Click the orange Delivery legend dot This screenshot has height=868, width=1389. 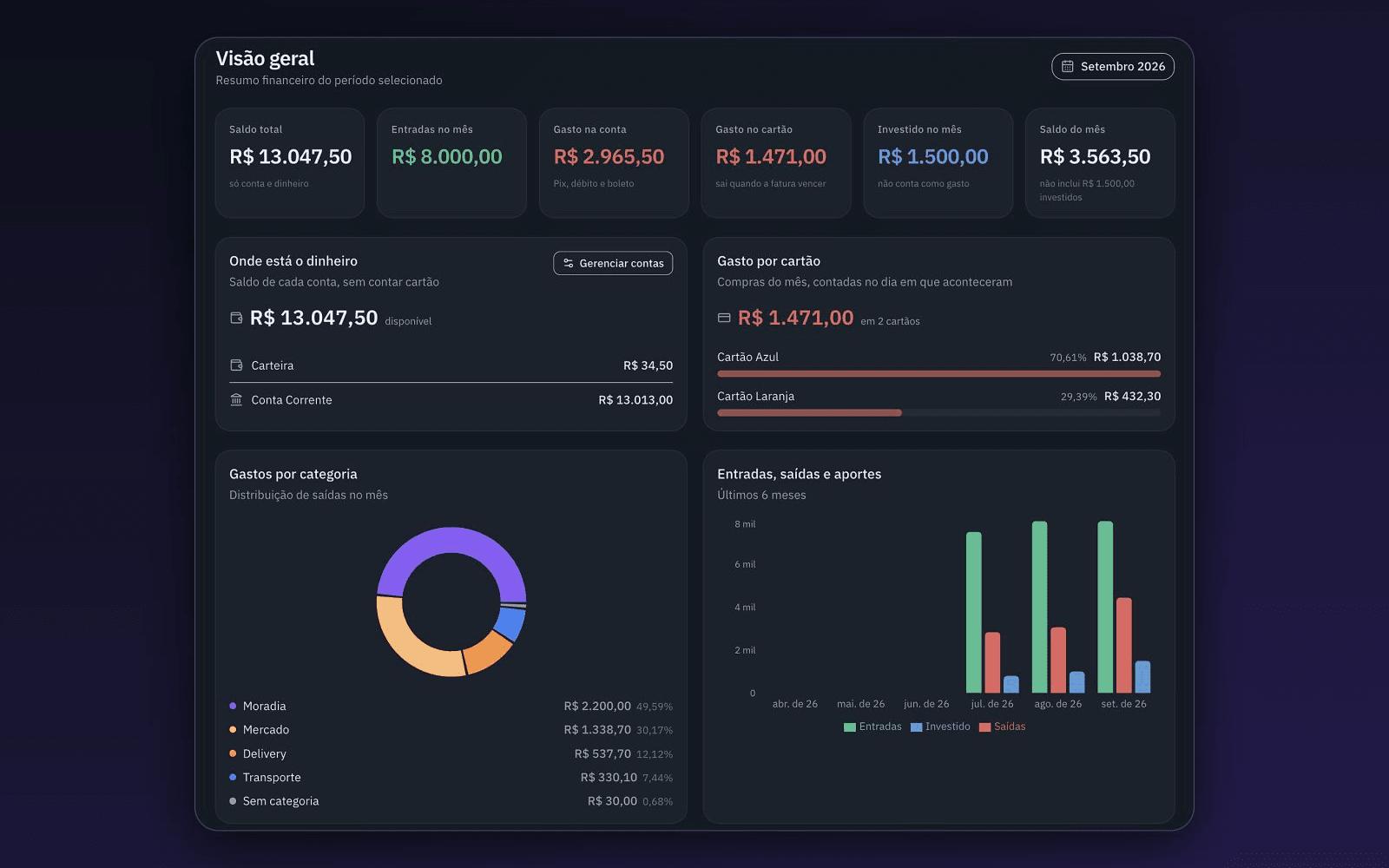coord(233,753)
